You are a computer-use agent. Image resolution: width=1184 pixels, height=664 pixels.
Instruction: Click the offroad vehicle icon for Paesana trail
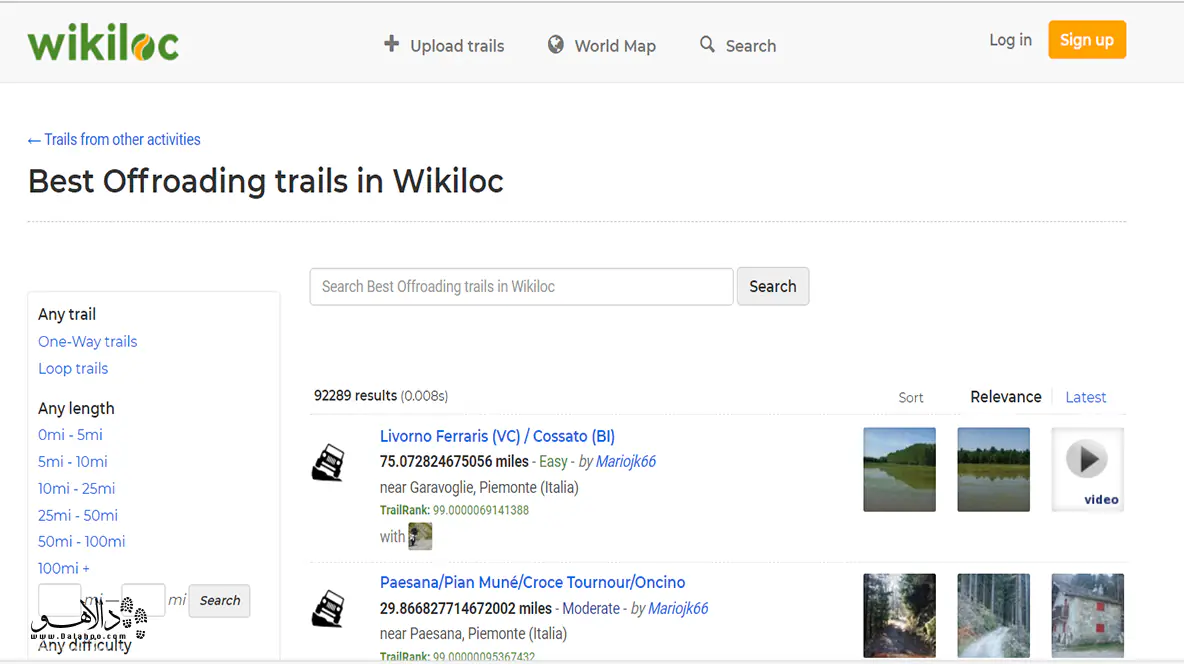[x=328, y=609]
